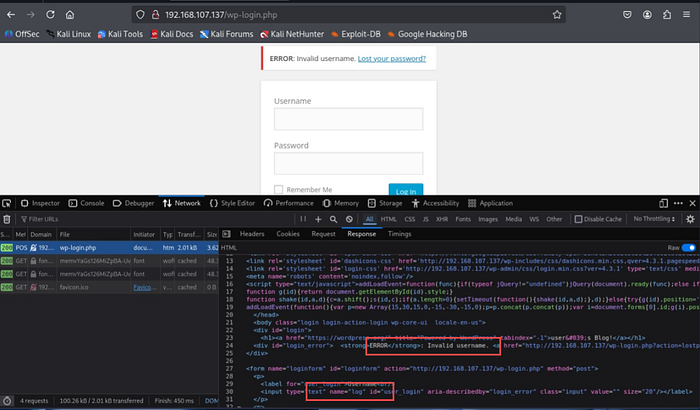Filter requests by All types

coord(369,219)
